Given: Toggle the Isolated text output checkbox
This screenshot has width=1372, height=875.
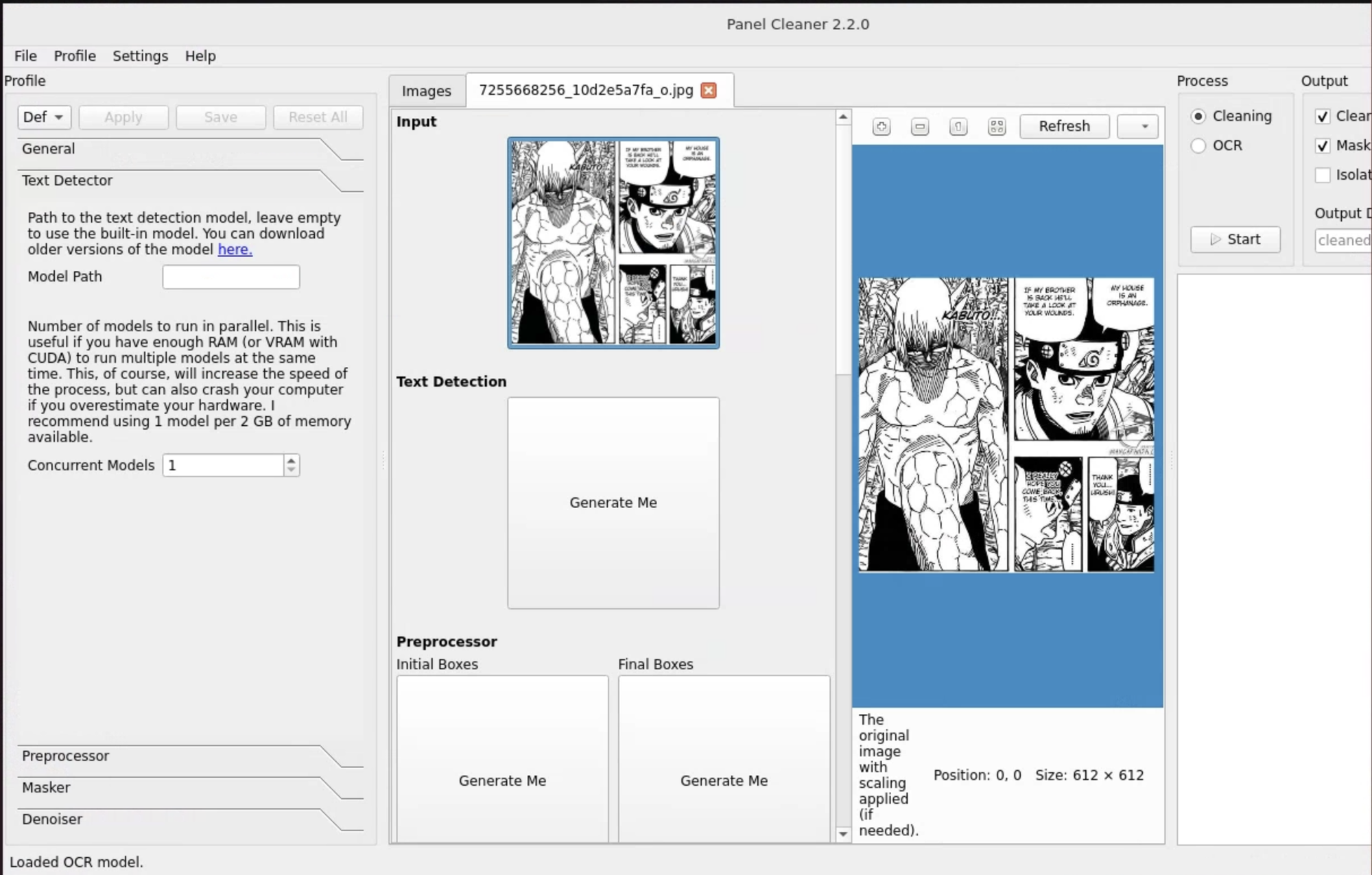Looking at the screenshot, I should 1323,175.
